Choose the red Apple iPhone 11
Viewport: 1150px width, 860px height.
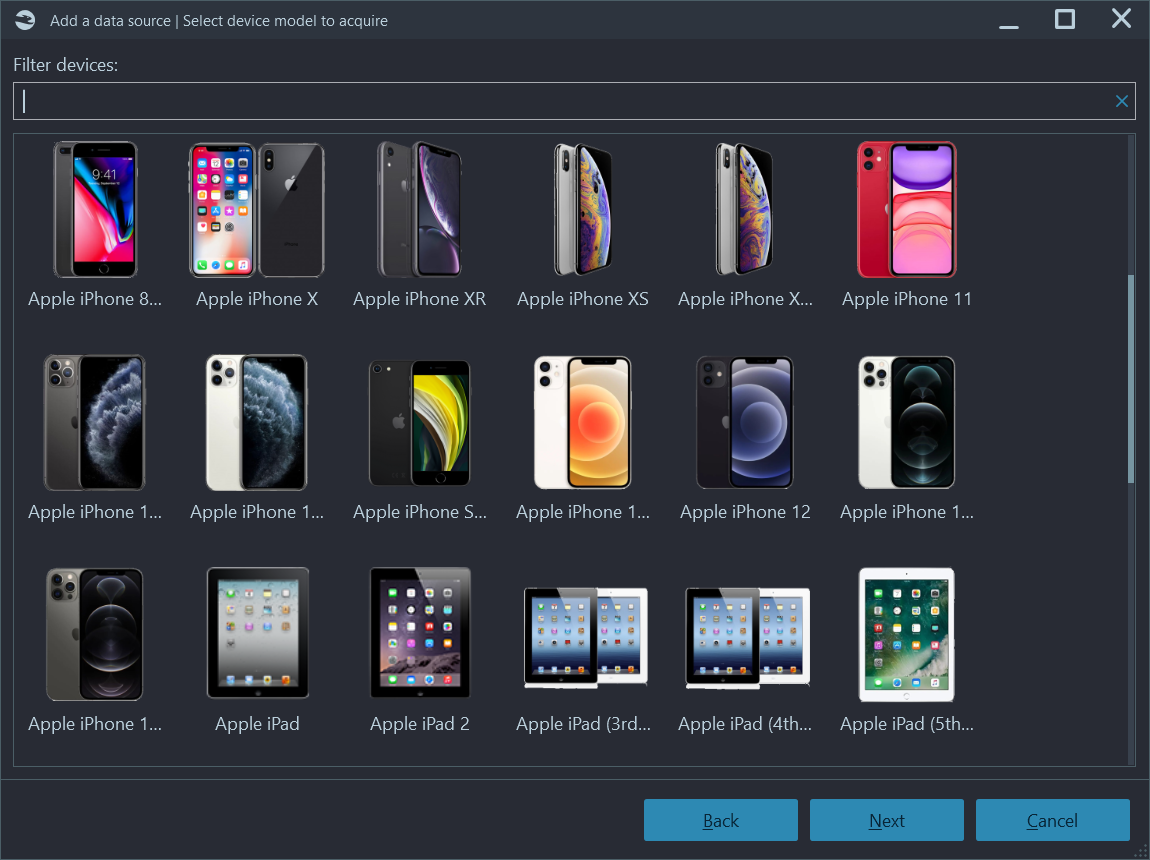[x=907, y=225]
